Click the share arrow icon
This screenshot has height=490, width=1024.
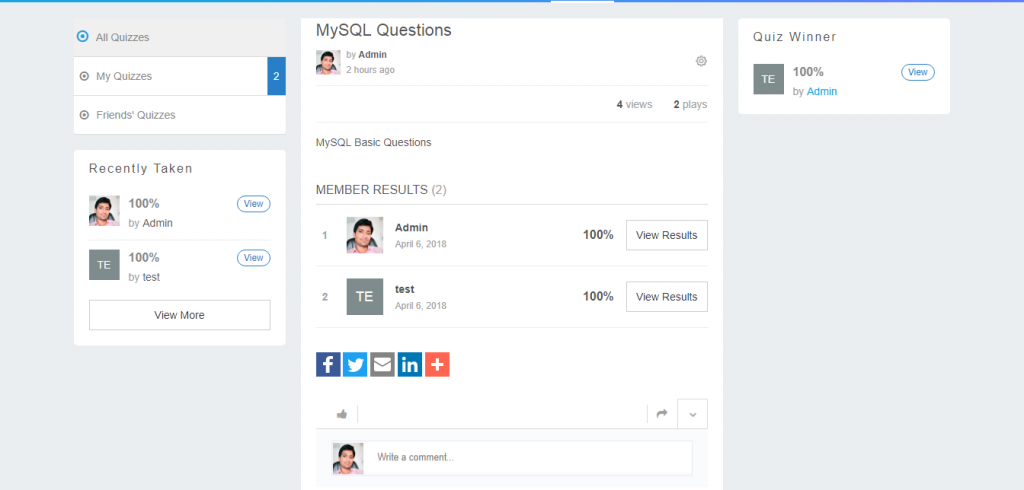[661, 414]
